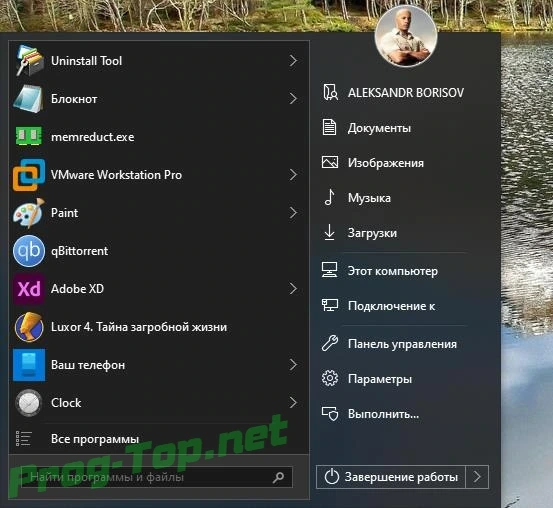Screen dimensions: 553x508
Task: Click the user avatar picture
Action: point(406,36)
